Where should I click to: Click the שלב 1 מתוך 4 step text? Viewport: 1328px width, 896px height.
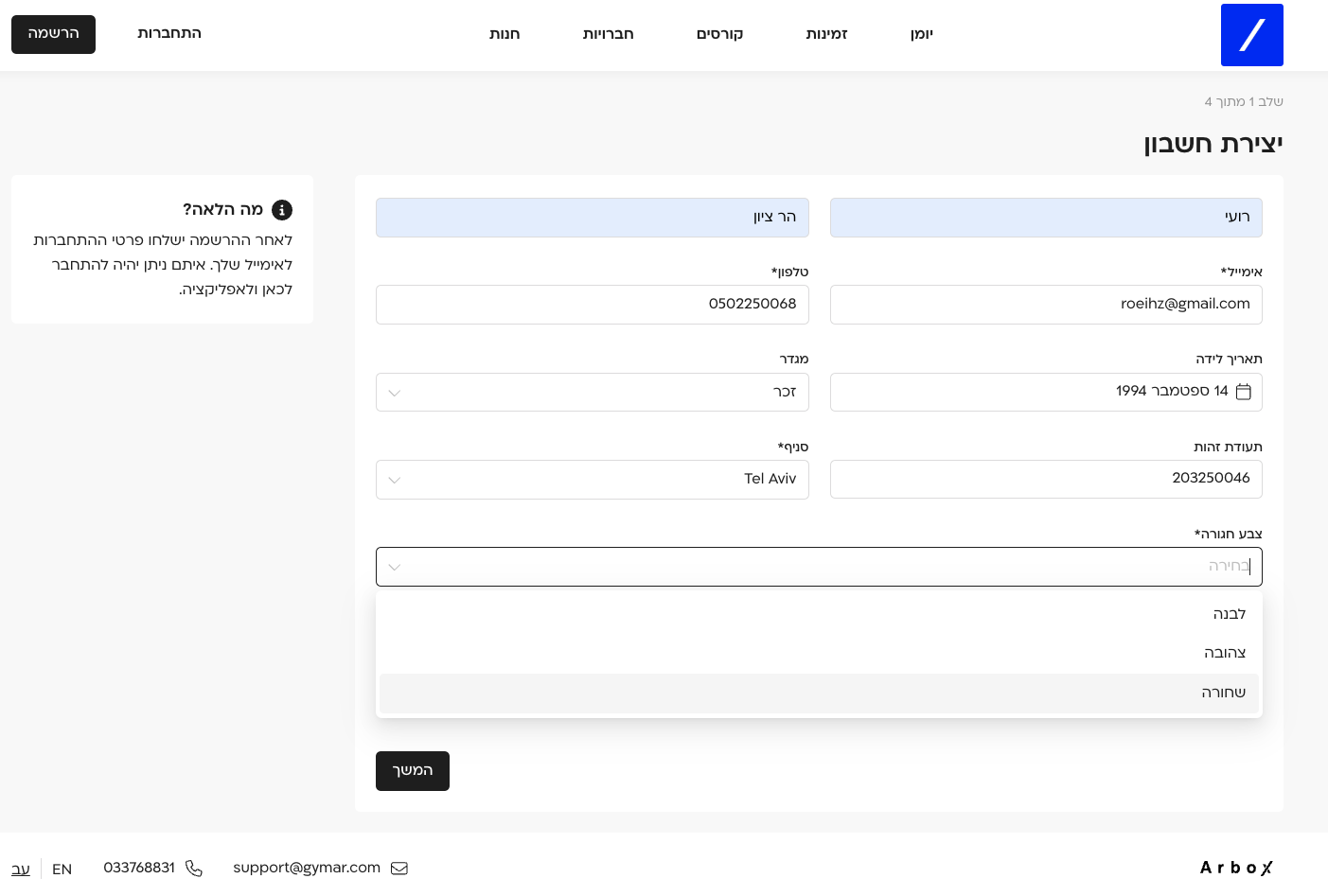[x=1244, y=101]
